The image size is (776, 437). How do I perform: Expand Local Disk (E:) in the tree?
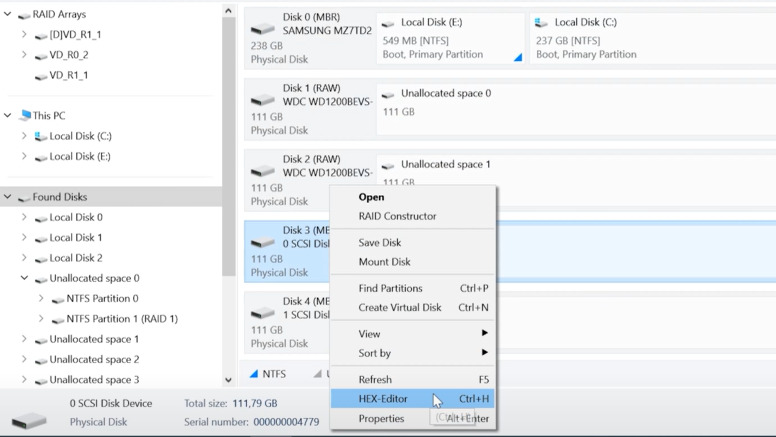tap(24, 156)
